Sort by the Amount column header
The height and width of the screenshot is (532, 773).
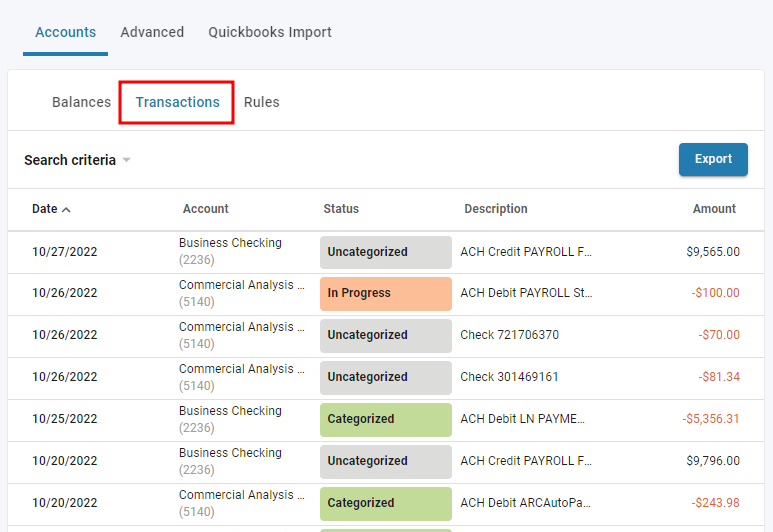click(714, 209)
